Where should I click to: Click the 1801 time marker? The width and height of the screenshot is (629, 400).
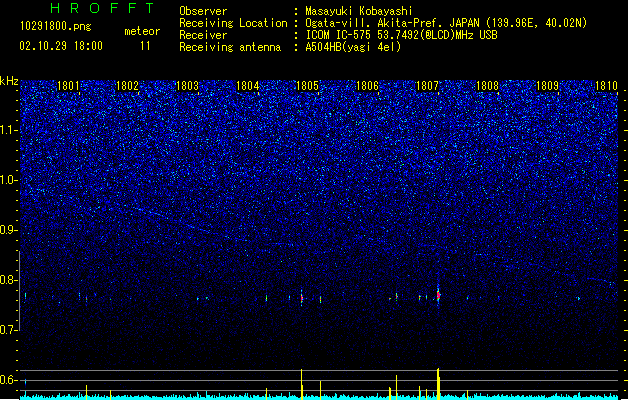pos(68,86)
